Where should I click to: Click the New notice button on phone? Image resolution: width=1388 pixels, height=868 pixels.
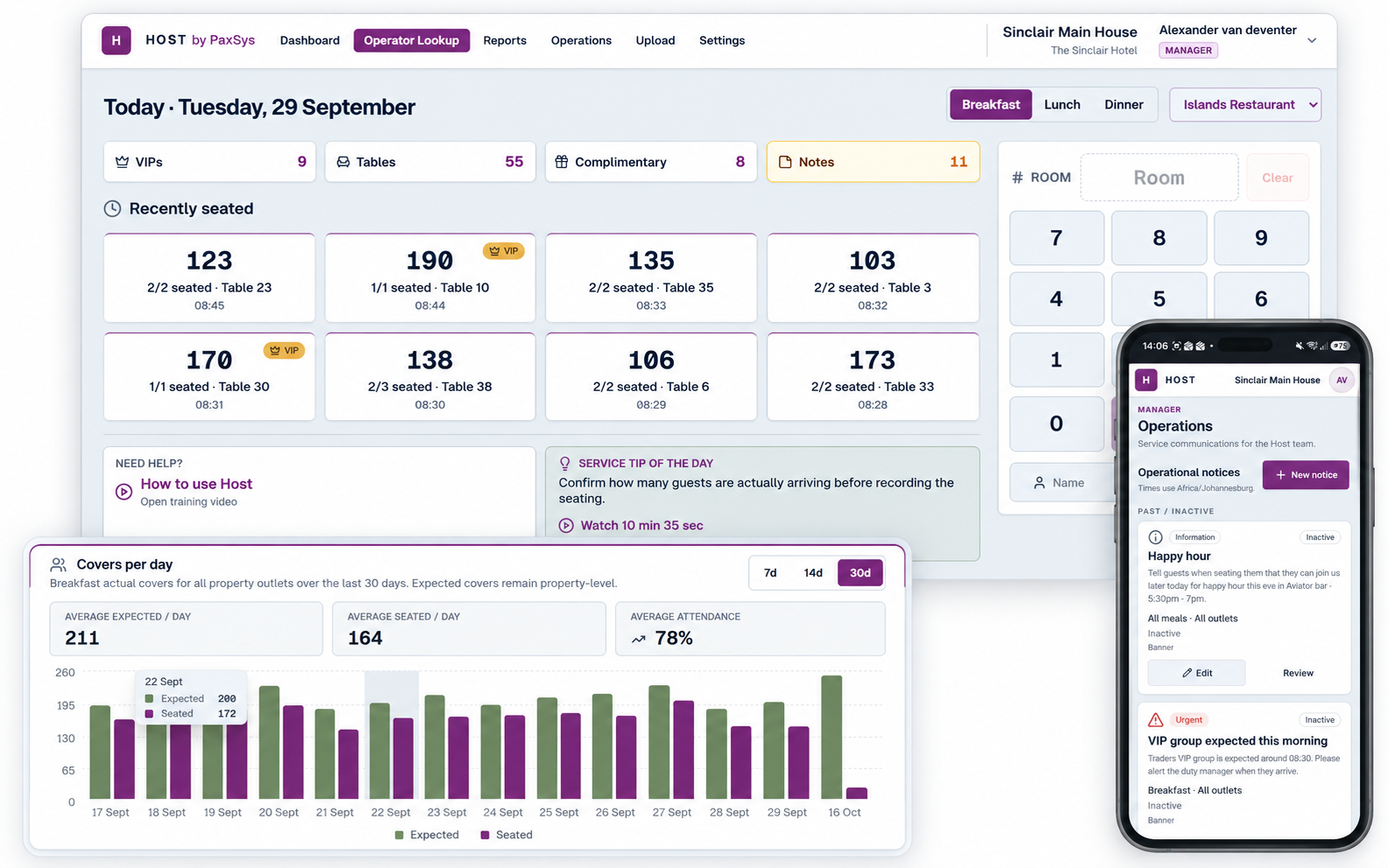coord(1306,474)
